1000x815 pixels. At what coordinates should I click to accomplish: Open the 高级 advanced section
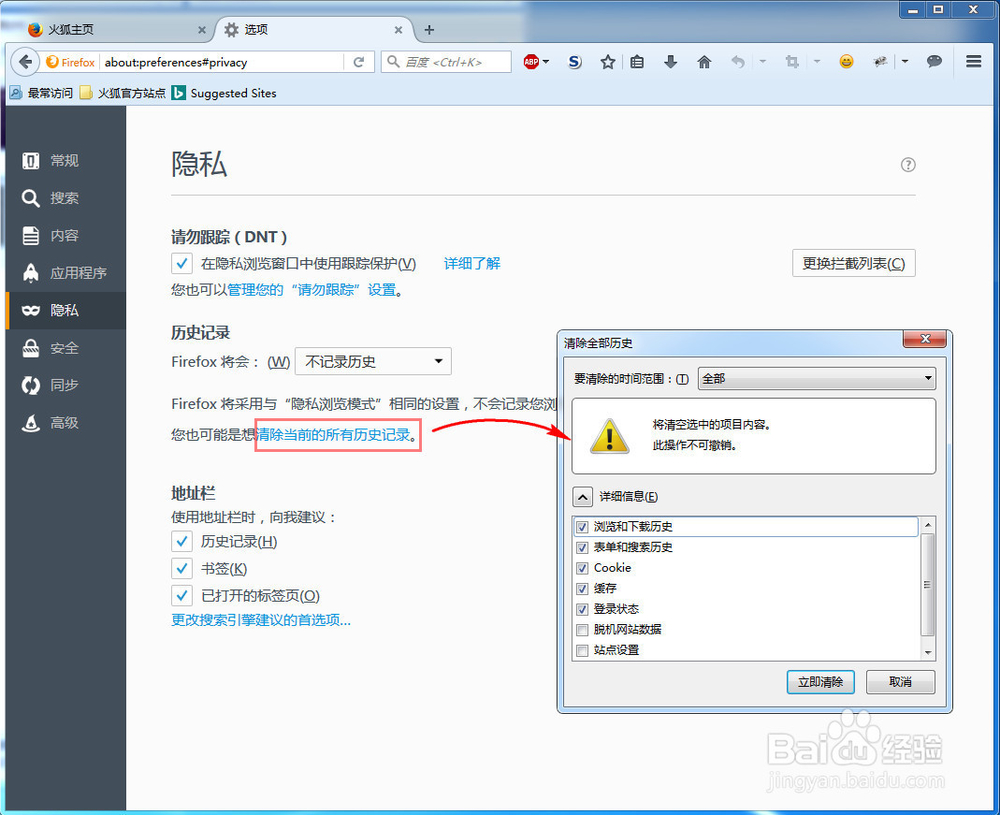66,423
